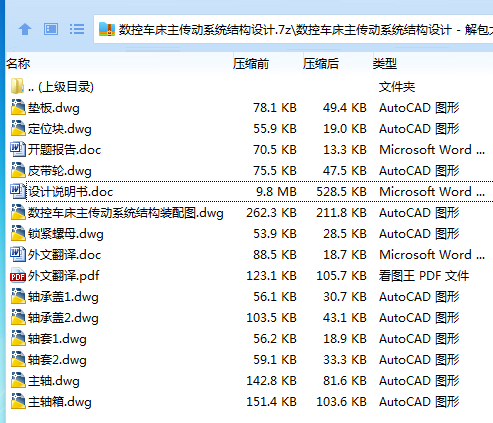Image resolution: width=493 pixels, height=423 pixels.
Task: Click the 9.8 MB size value
Action: click(x=276, y=192)
